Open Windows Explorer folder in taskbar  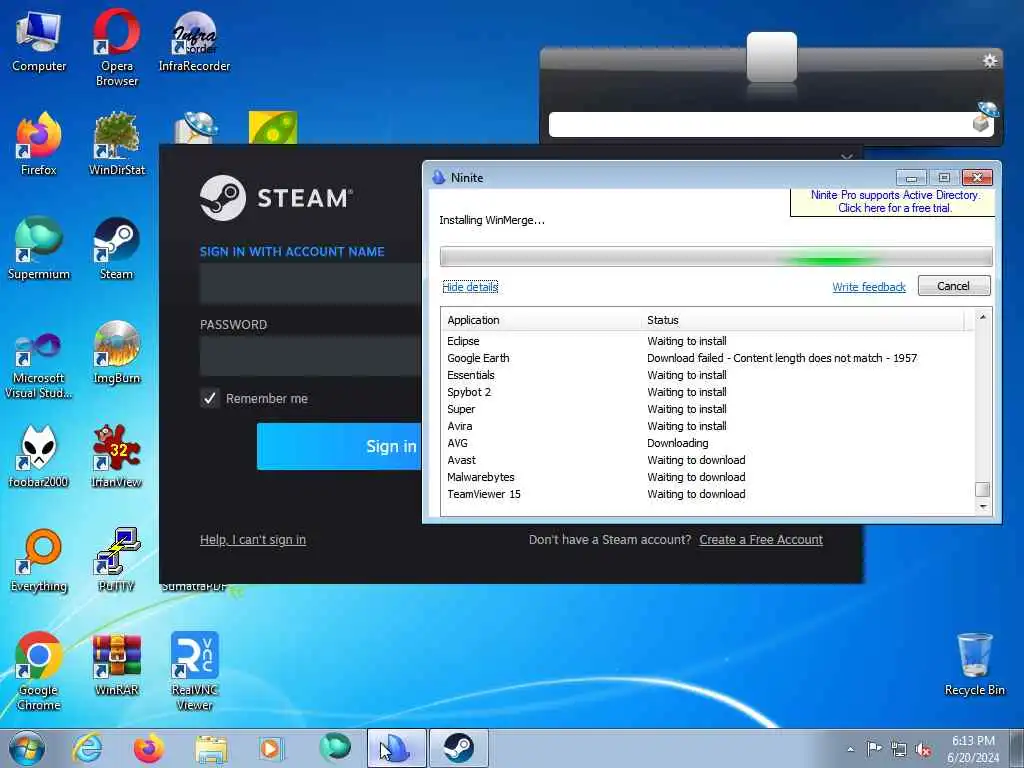(x=211, y=748)
